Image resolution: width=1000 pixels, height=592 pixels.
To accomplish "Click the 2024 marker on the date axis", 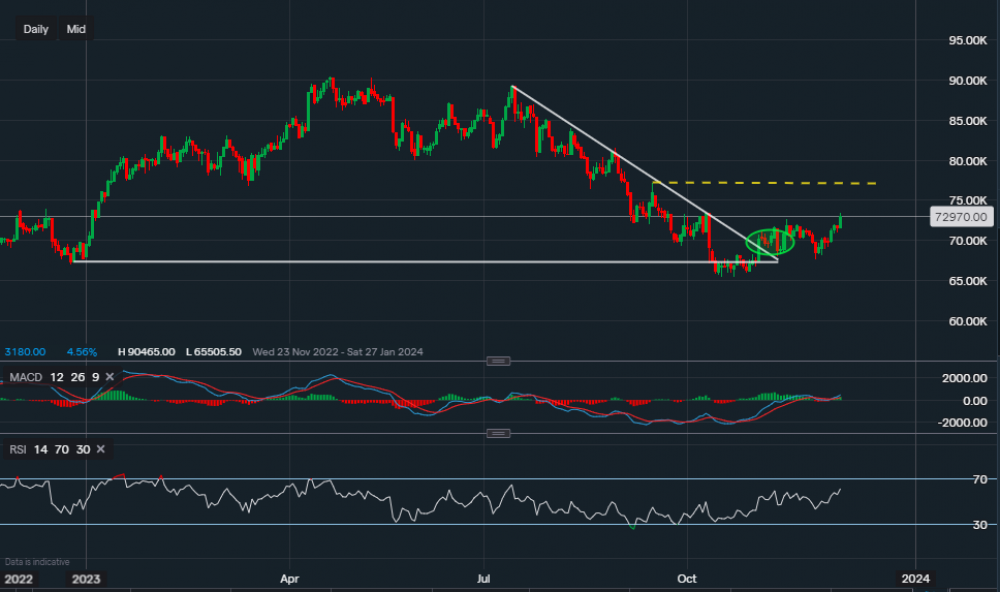I will 915,579.
